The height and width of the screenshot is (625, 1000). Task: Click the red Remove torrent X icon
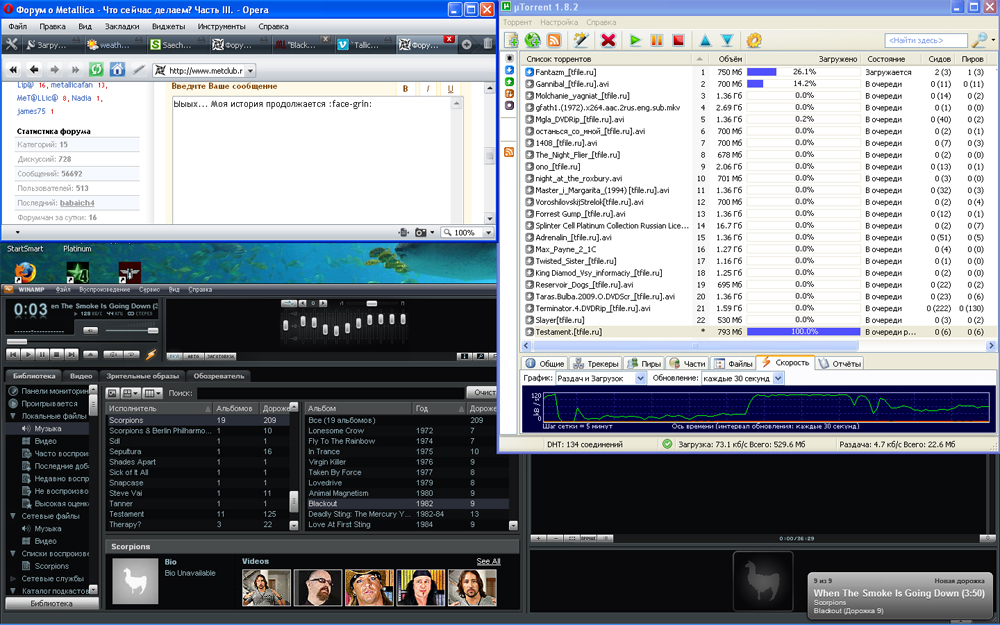coord(607,40)
